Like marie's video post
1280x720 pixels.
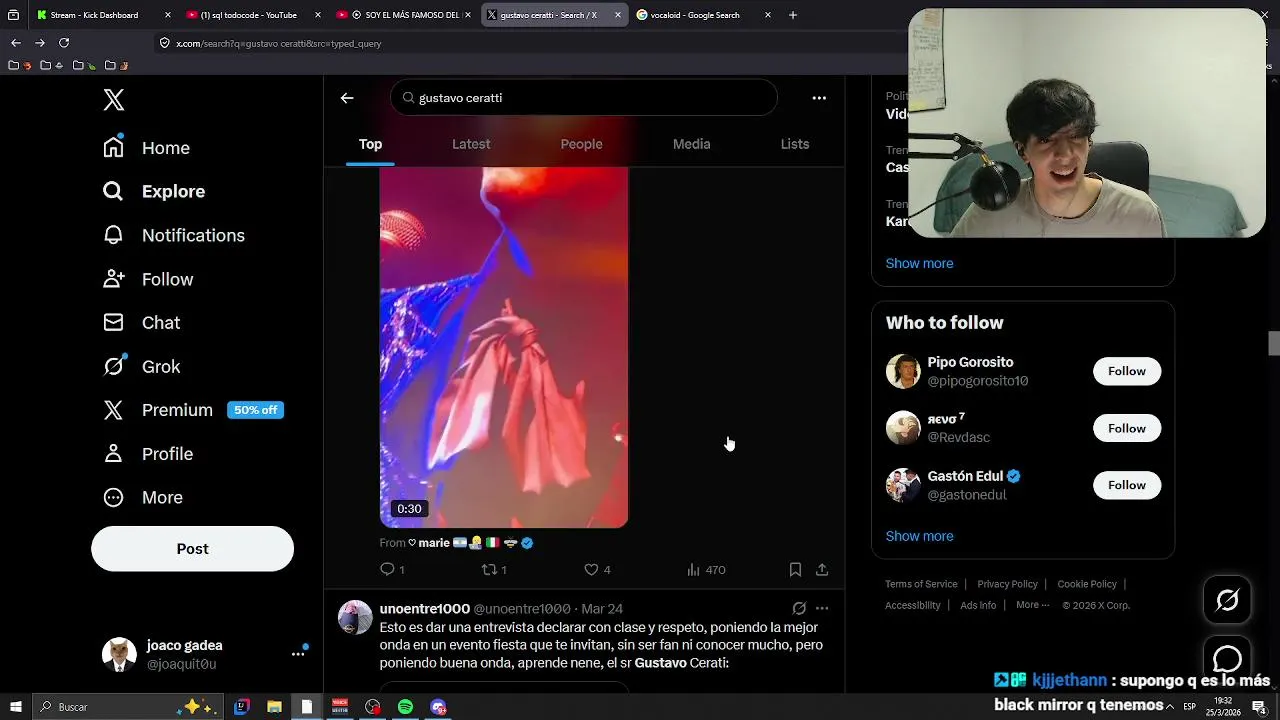[x=597, y=570]
